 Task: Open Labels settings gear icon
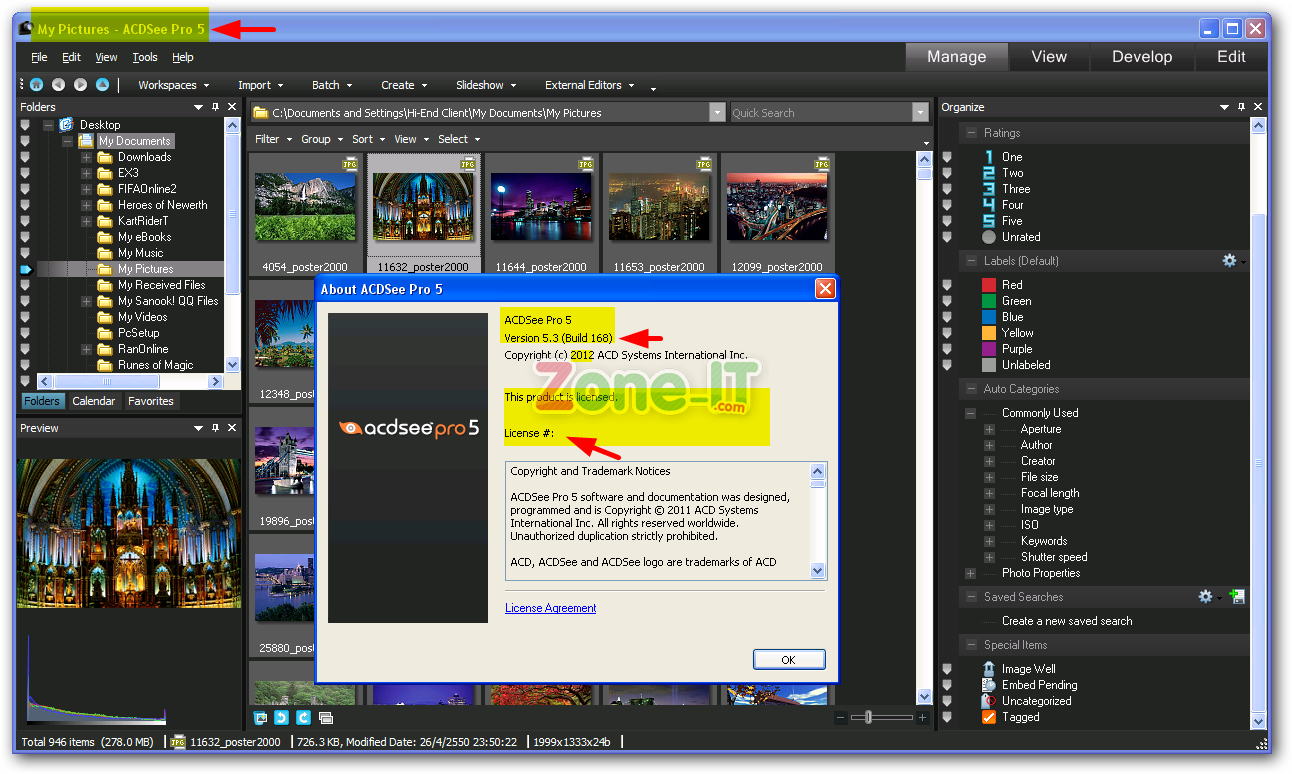(x=1229, y=261)
